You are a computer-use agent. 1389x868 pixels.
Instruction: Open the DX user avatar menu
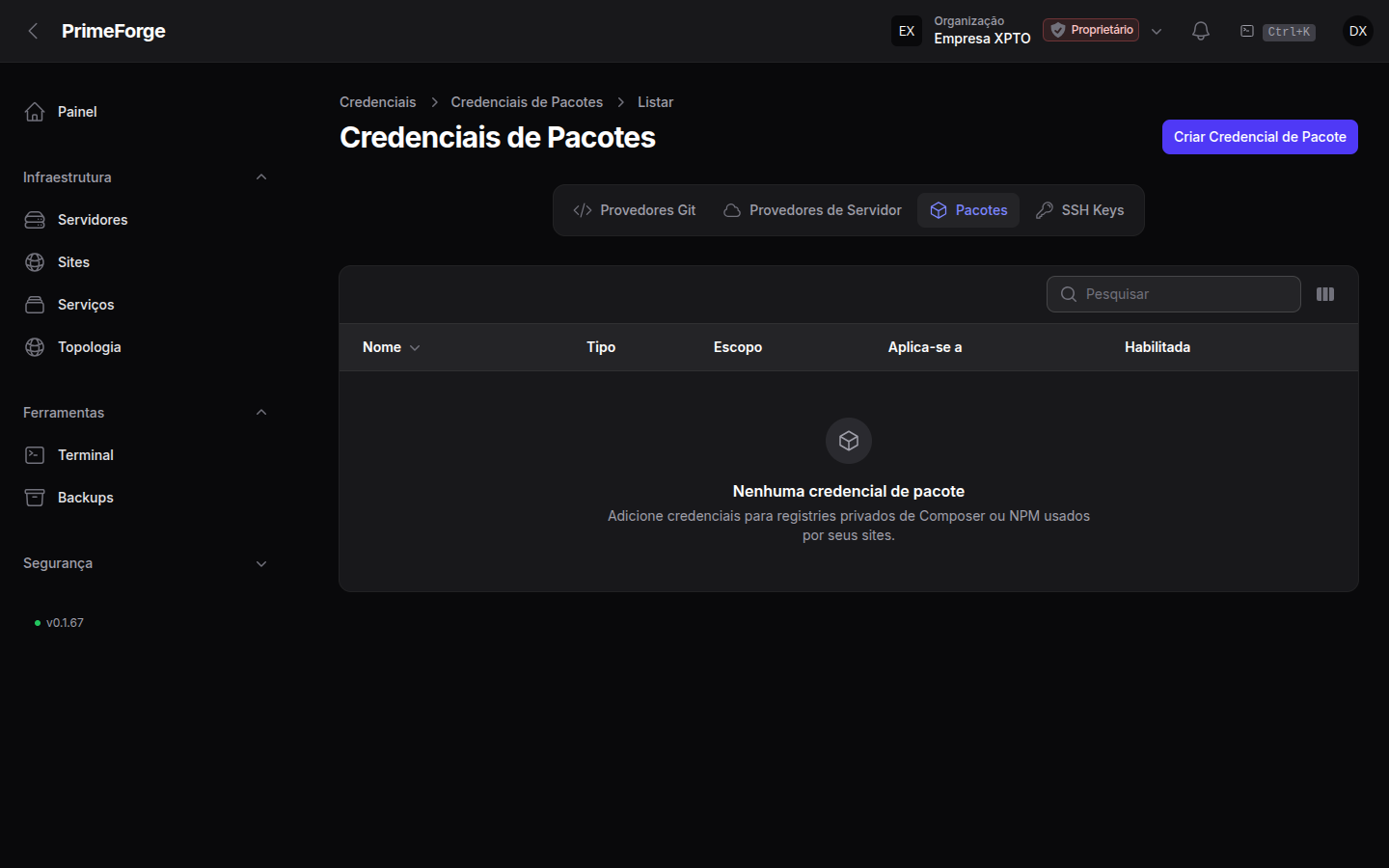pos(1358,31)
